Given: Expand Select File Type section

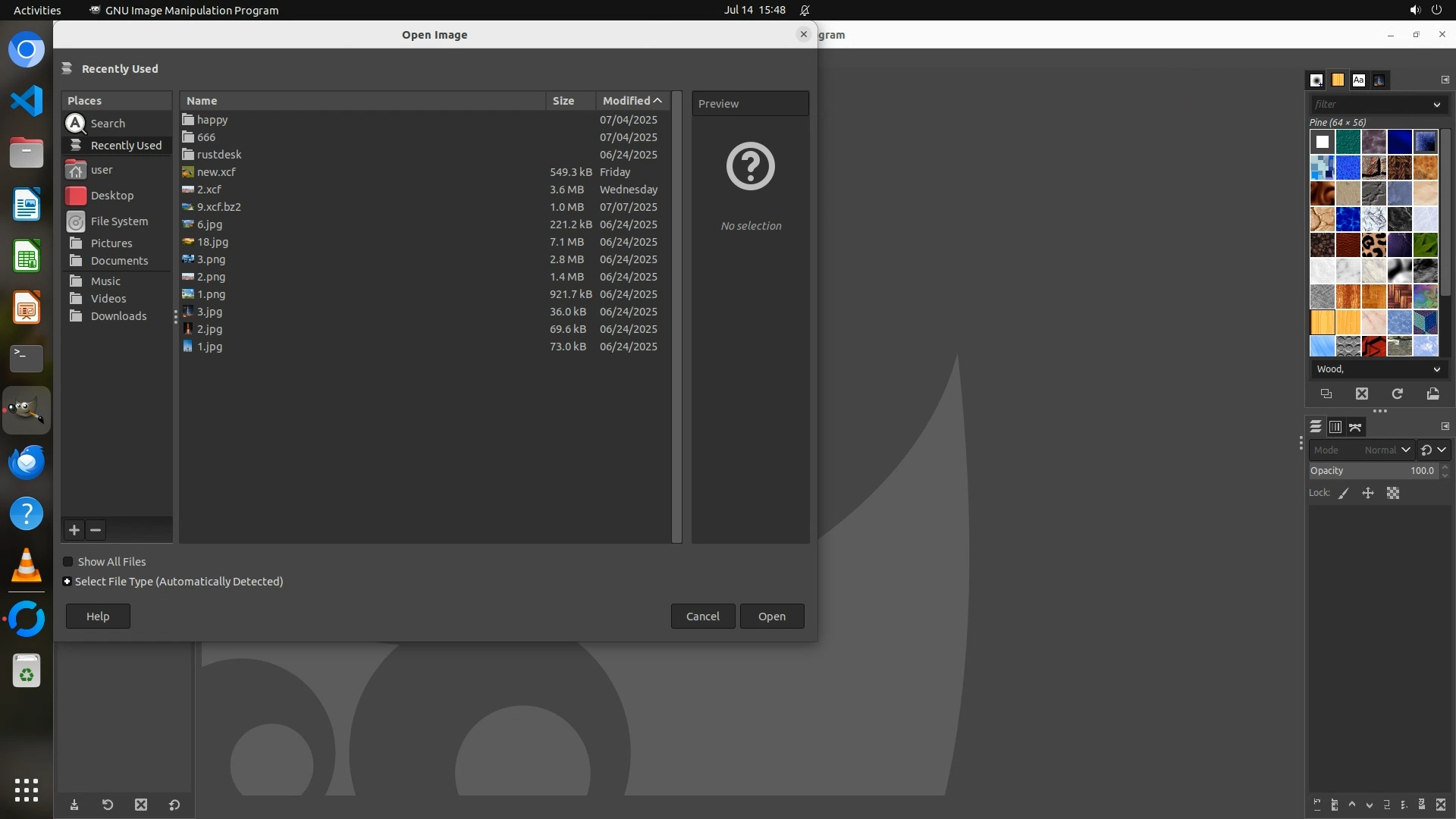Looking at the screenshot, I should pos(67,582).
